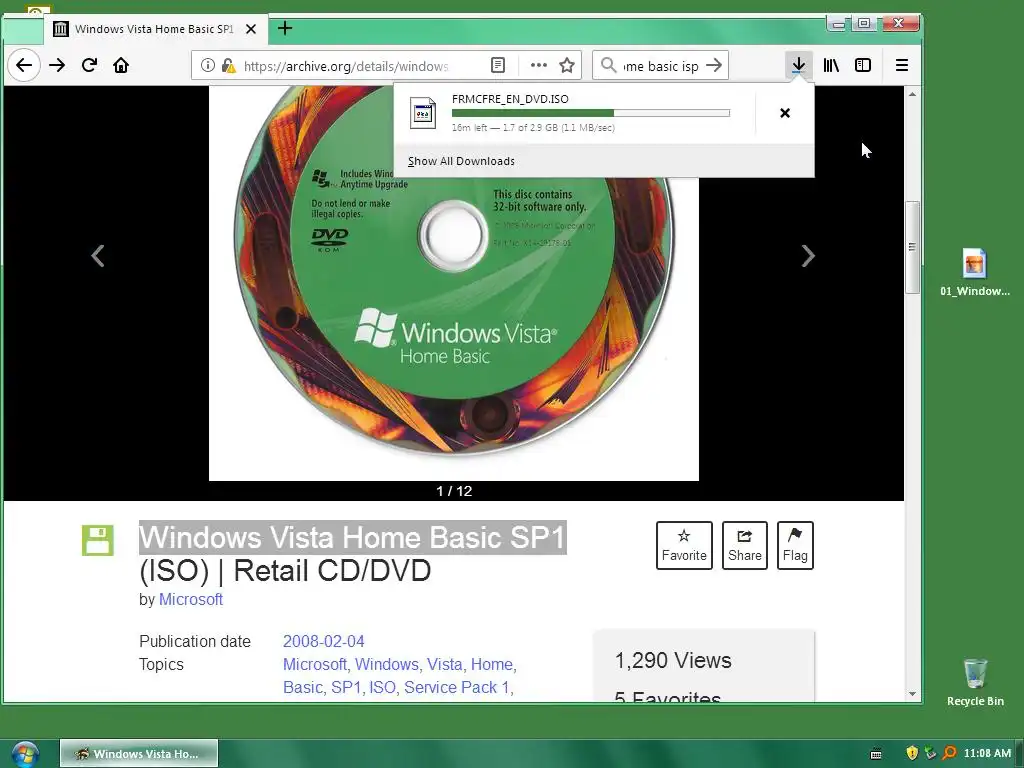Open Show All Downloads

[461, 161]
